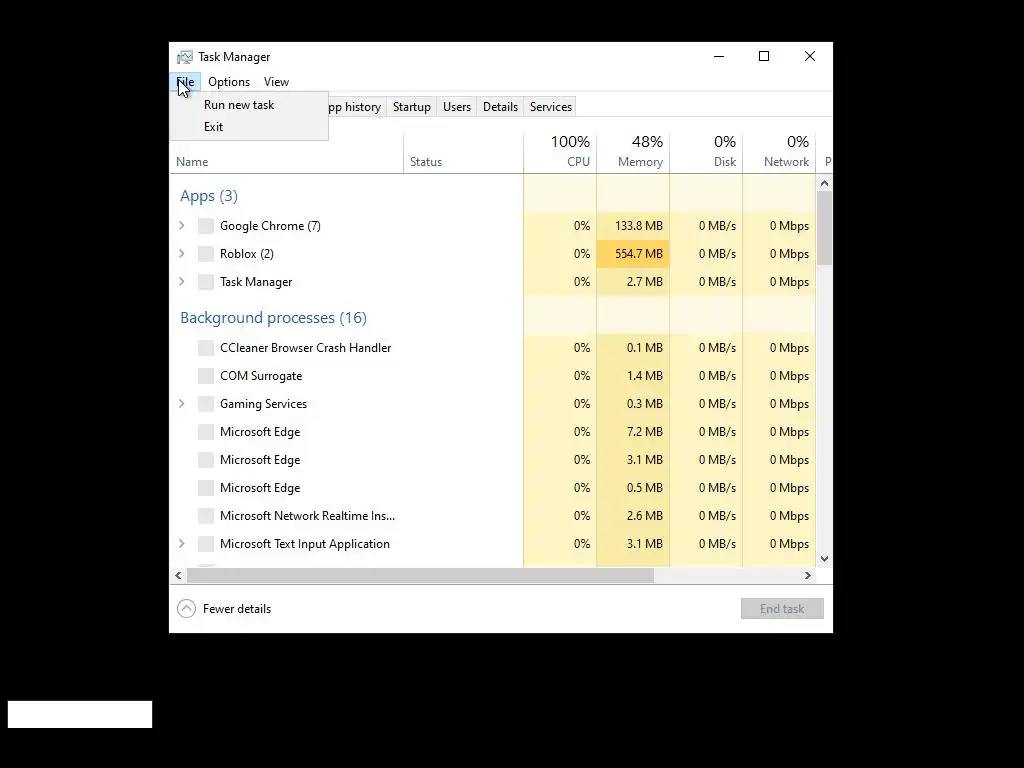Sort processes by Network column
1024x768 pixels.
click(x=779, y=153)
